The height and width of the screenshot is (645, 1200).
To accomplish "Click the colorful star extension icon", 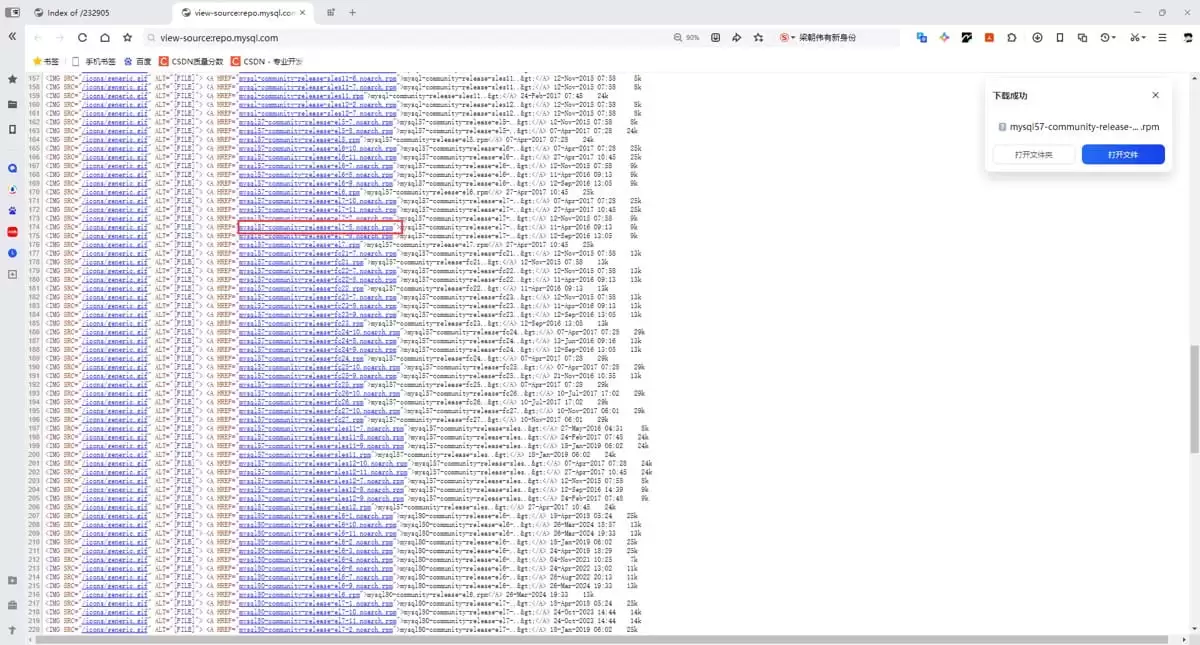I will pyautogui.click(x=944, y=37).
